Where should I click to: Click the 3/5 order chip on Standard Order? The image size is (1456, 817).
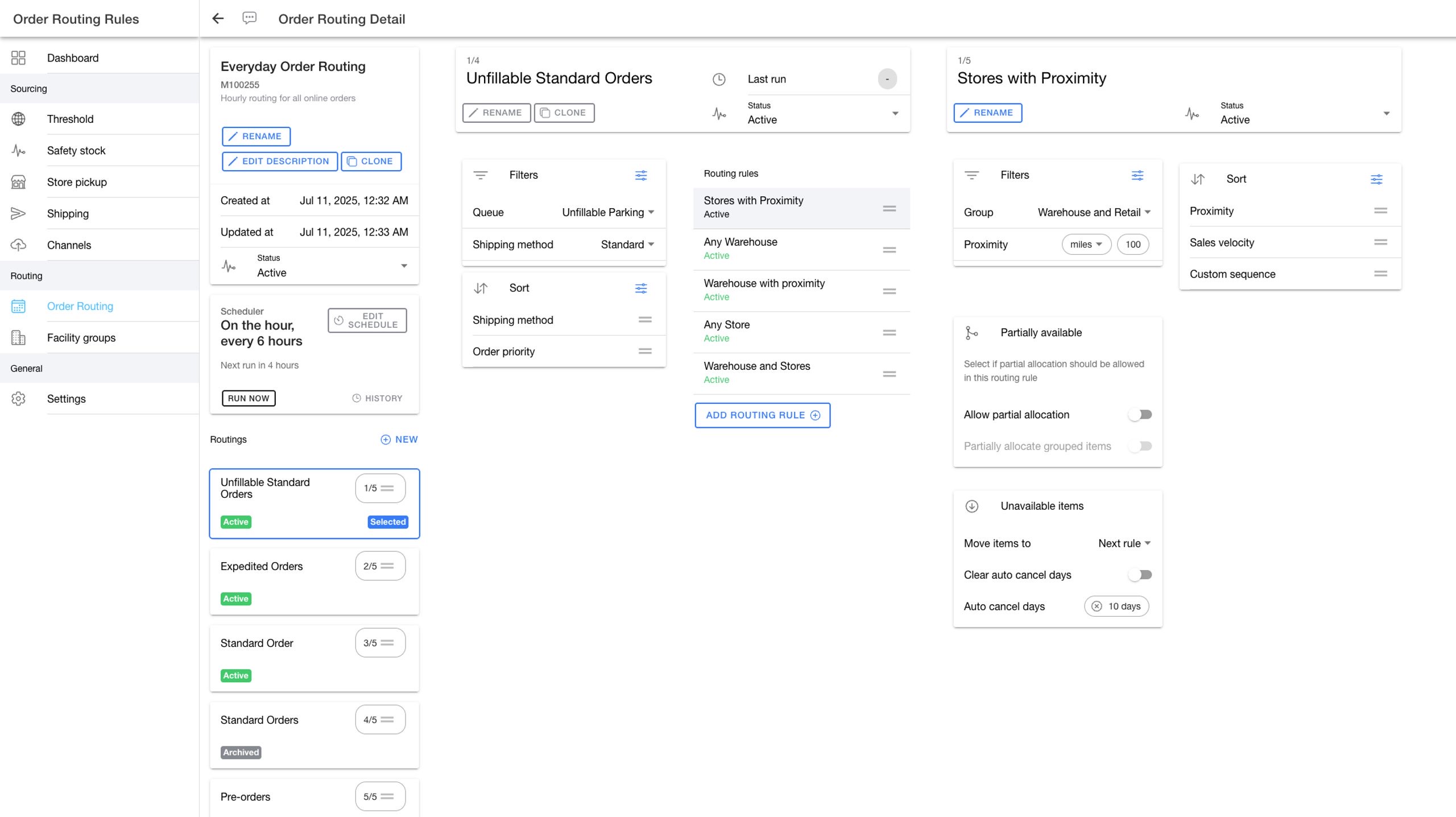pyautogui.click(x=380, y=643)
